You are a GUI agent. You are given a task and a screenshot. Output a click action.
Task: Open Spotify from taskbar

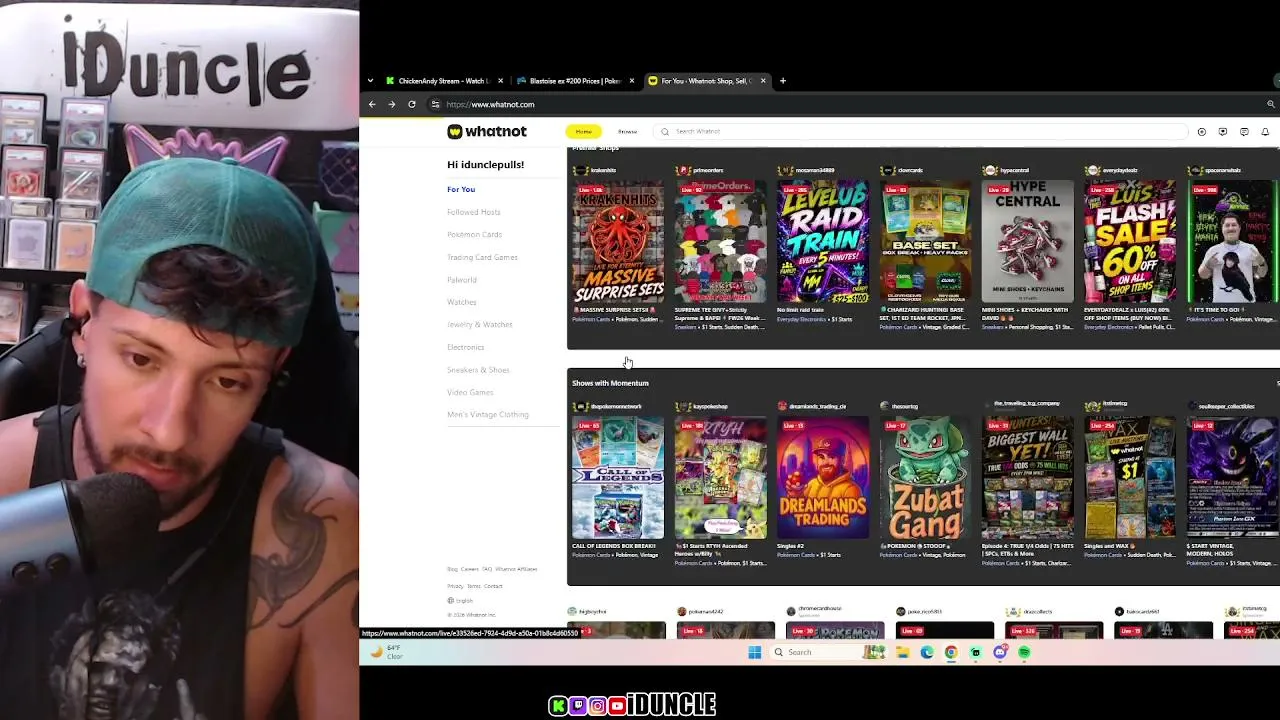point(1025,652)
